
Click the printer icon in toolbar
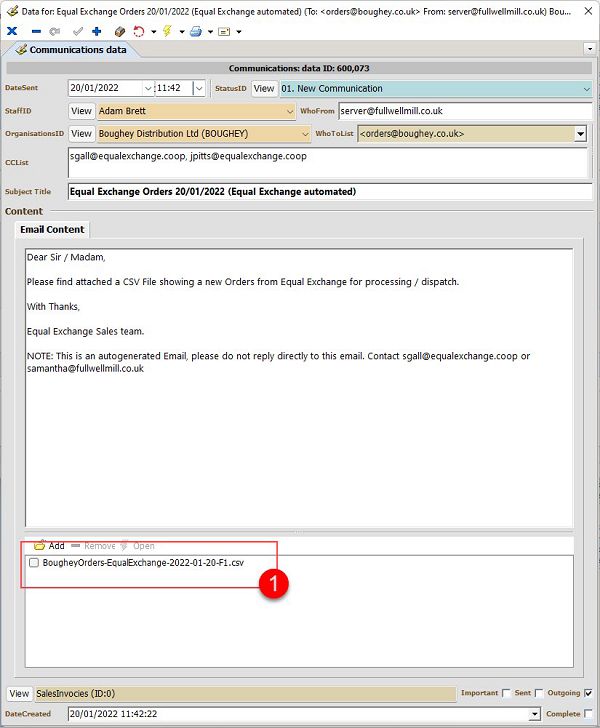pyautogui.click(x=196, y=31)
